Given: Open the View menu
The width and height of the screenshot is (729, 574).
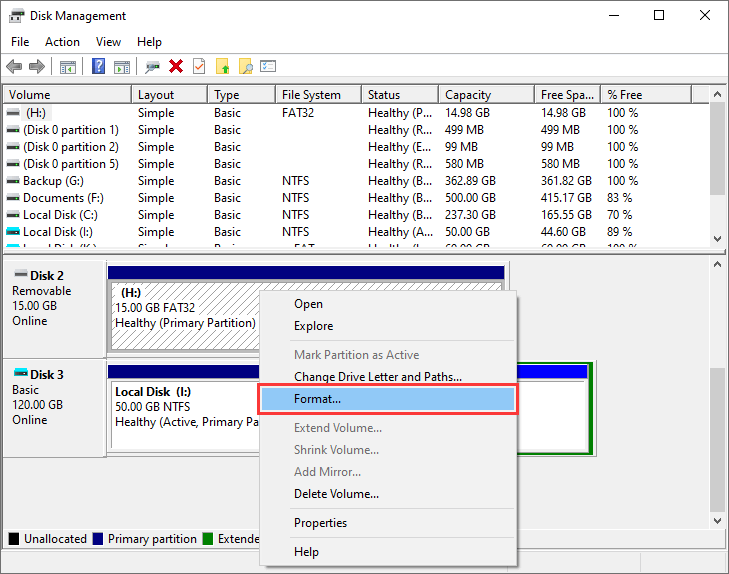Looking at the screenshot, I should click(108, 42).
